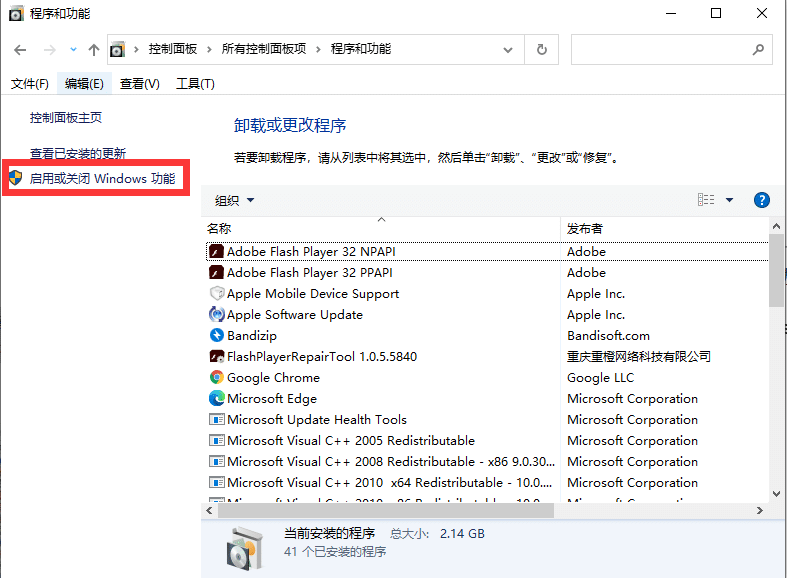Viewport: 787px width, 578px height.
Task: Select Adobe Flash Player 32 NPAPI icon
Action: (x=216, y=251)
